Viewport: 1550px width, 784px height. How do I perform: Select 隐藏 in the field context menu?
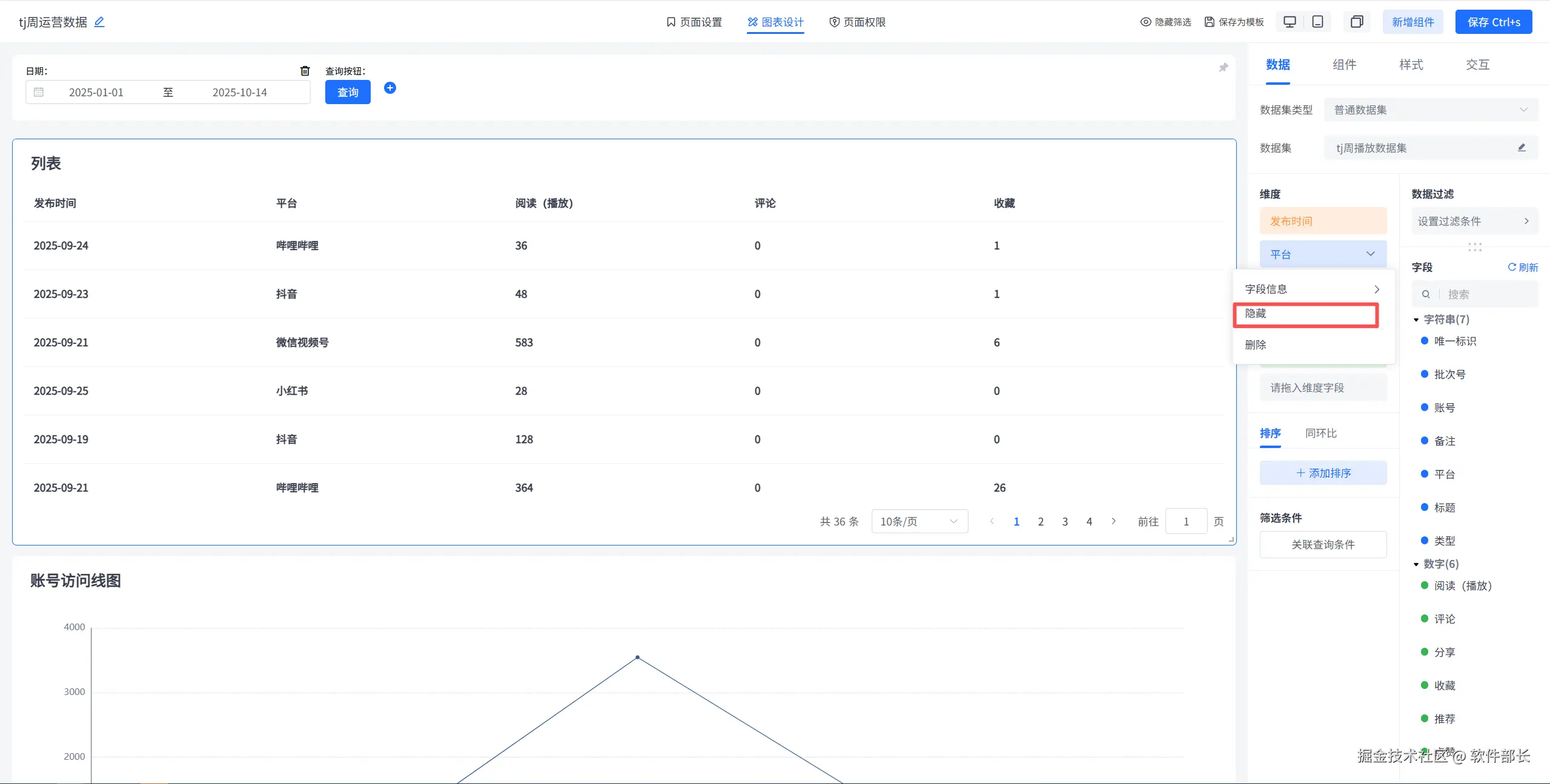[1305, 314]
